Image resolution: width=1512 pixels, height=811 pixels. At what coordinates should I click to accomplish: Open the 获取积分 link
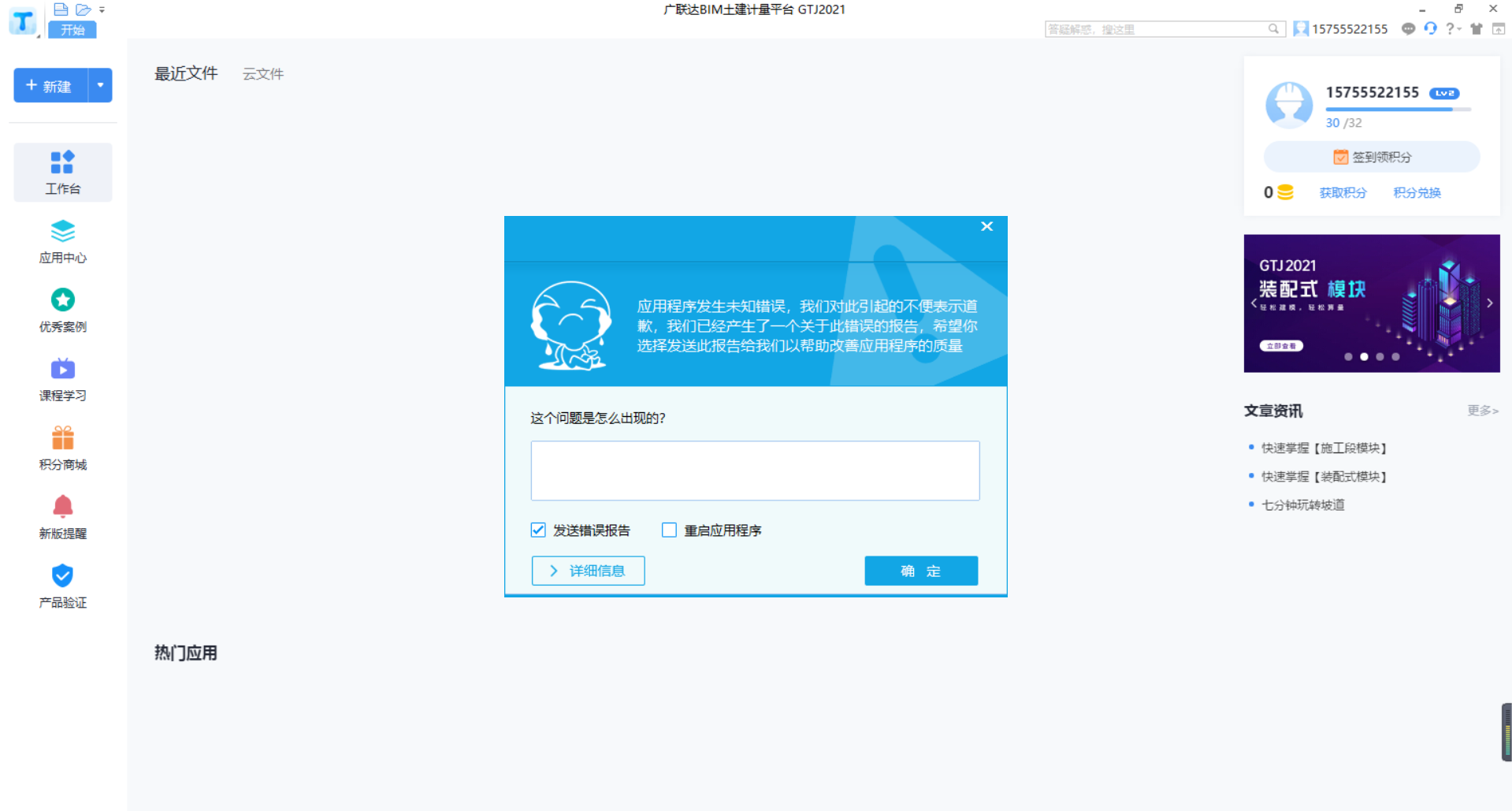tap(1343, 192)
